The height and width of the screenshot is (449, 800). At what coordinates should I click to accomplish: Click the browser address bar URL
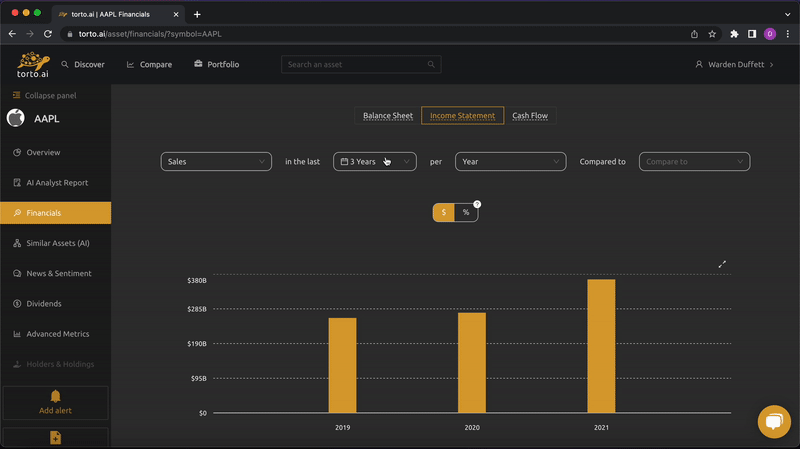pos(150,34)
